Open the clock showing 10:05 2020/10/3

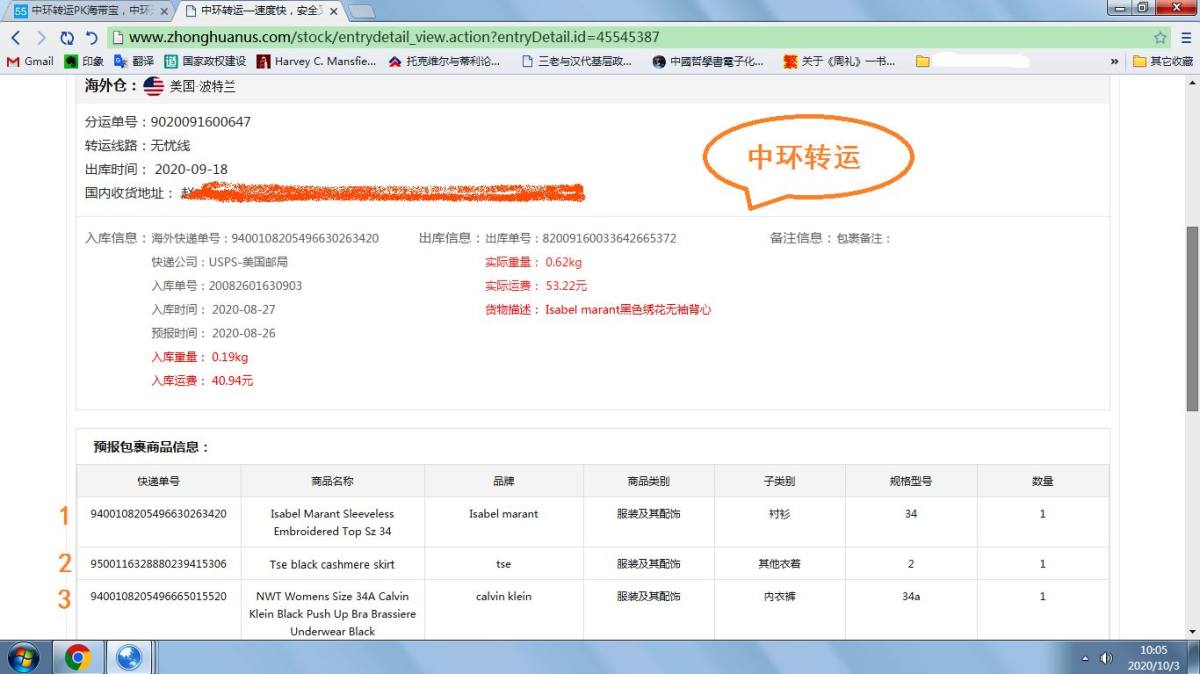(x=1153, y=657)
